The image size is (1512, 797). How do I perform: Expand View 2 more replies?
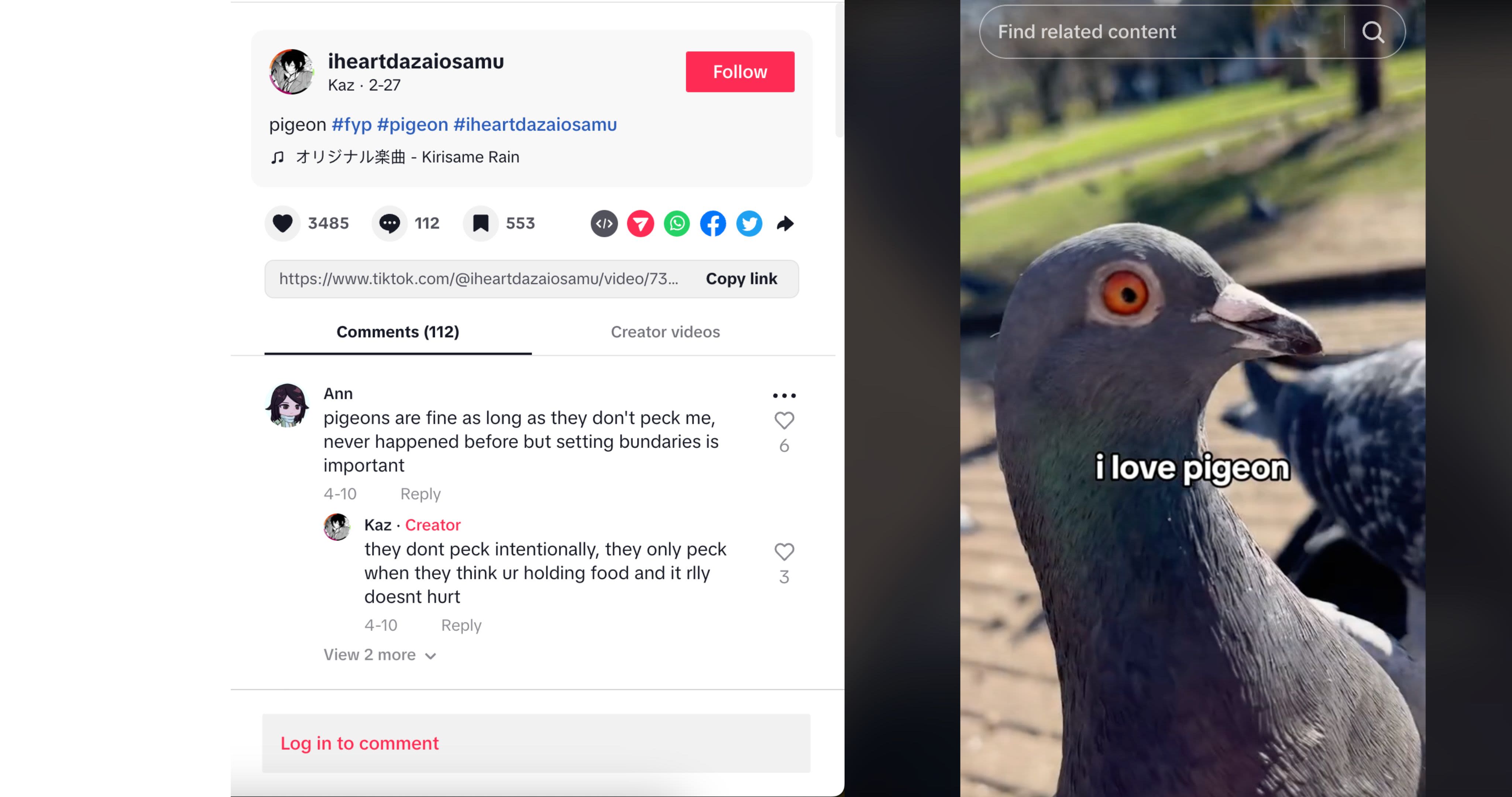pos(380,655)
